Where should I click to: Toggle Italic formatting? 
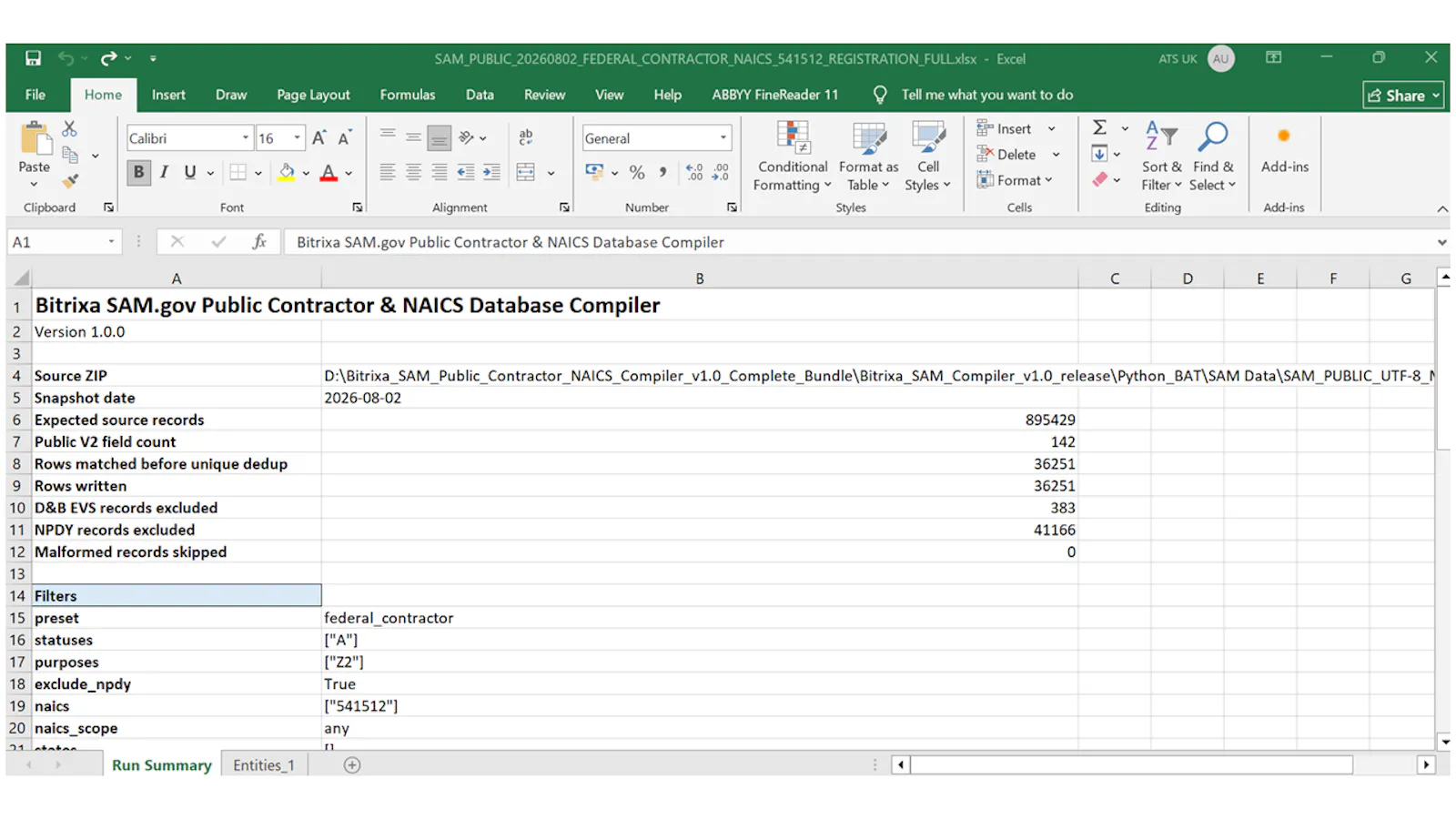coord(164,172)
